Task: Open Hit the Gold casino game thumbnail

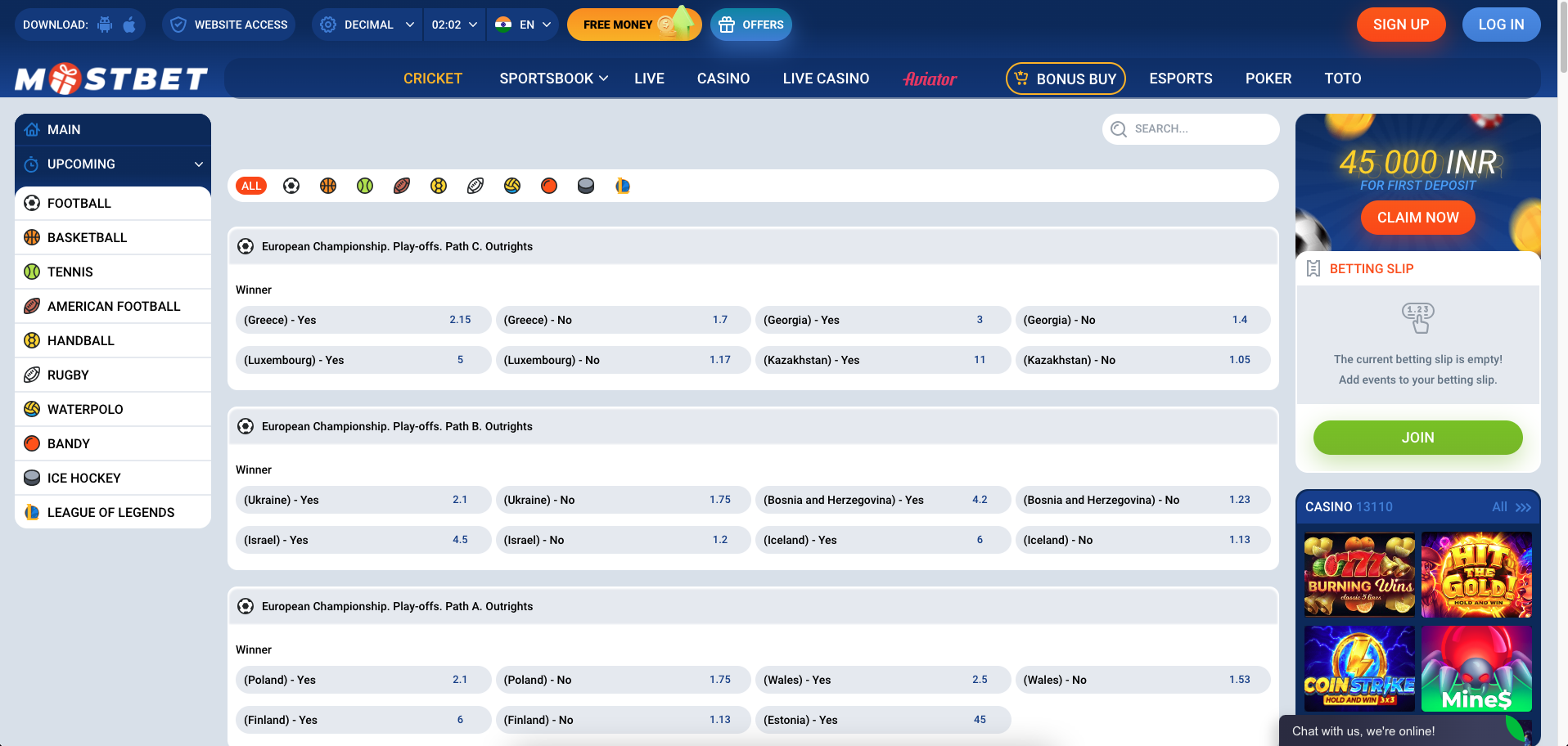Action: pyautogui.click(x=1476, y=574)
